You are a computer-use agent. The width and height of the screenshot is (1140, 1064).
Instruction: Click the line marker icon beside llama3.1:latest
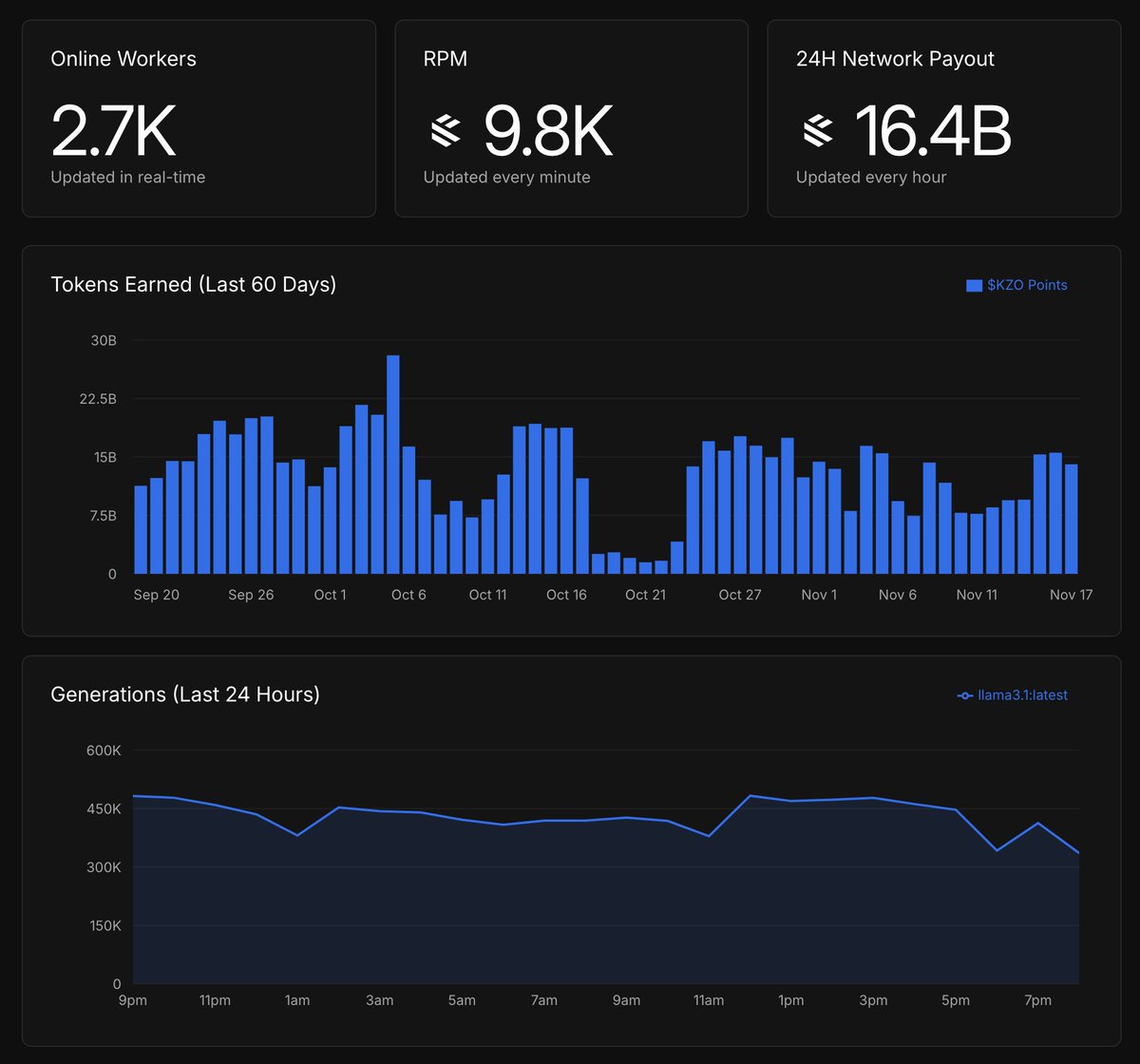click(965, 694)
